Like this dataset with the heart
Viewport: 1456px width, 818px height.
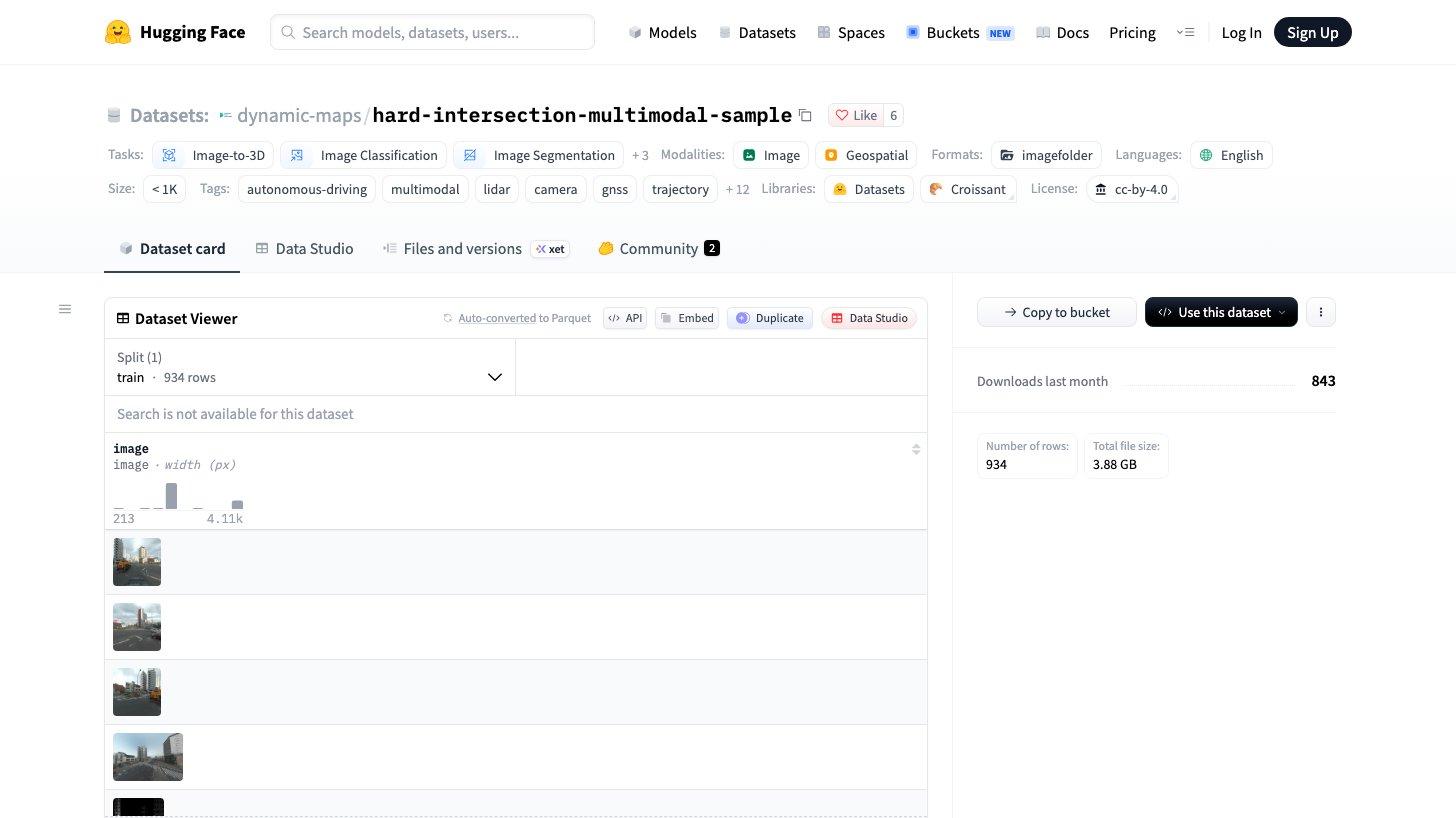point(856,115)
